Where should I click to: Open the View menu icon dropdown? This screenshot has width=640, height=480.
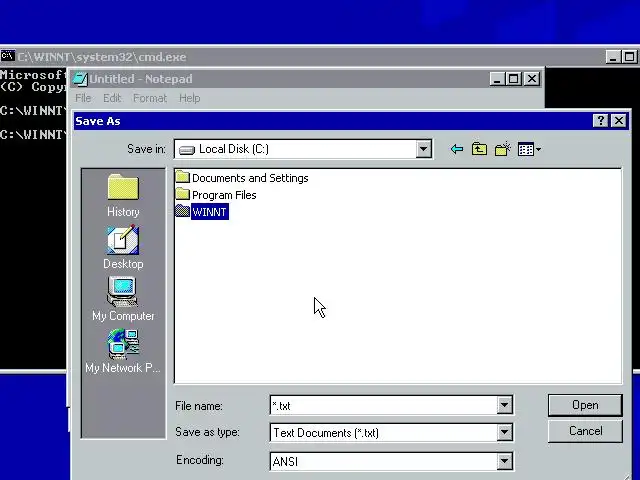(x=529, y=149)
